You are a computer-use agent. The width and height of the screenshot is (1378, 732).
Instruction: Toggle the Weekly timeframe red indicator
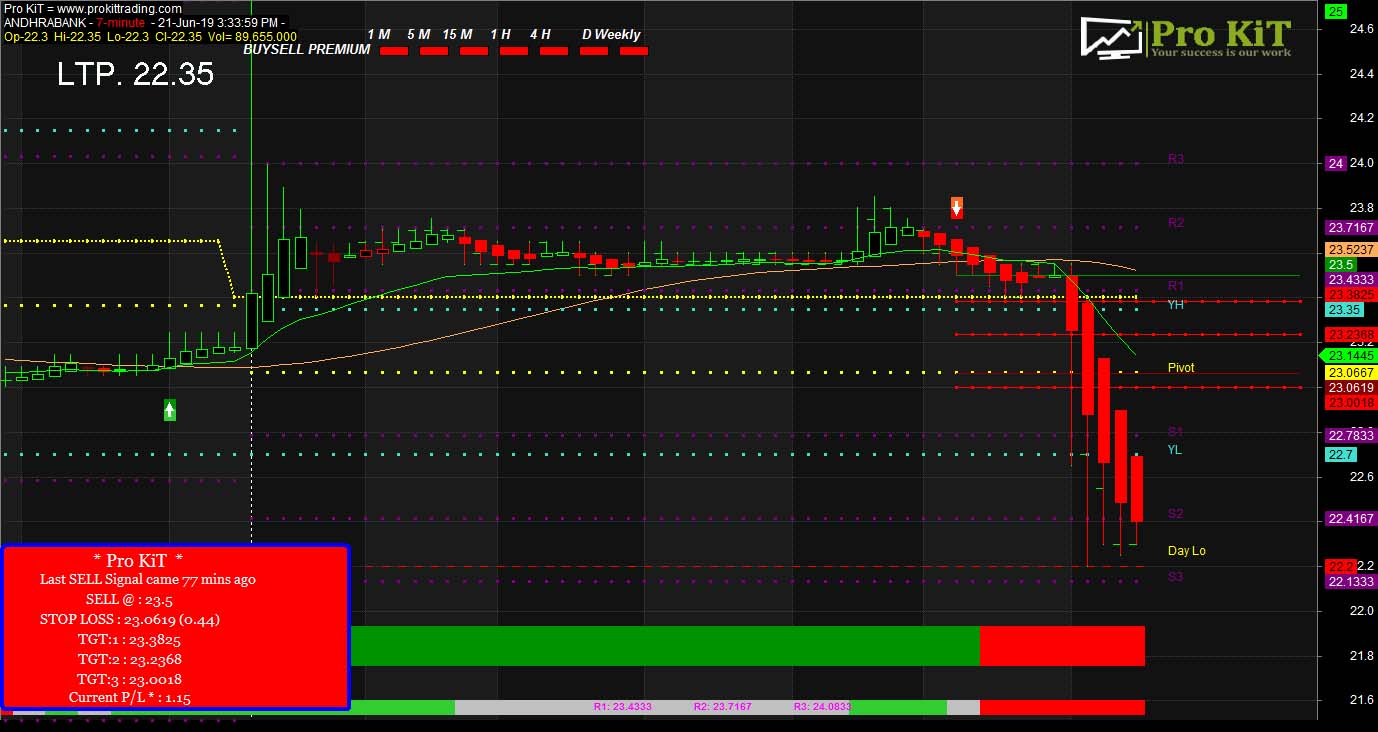[x=633, y=50]
